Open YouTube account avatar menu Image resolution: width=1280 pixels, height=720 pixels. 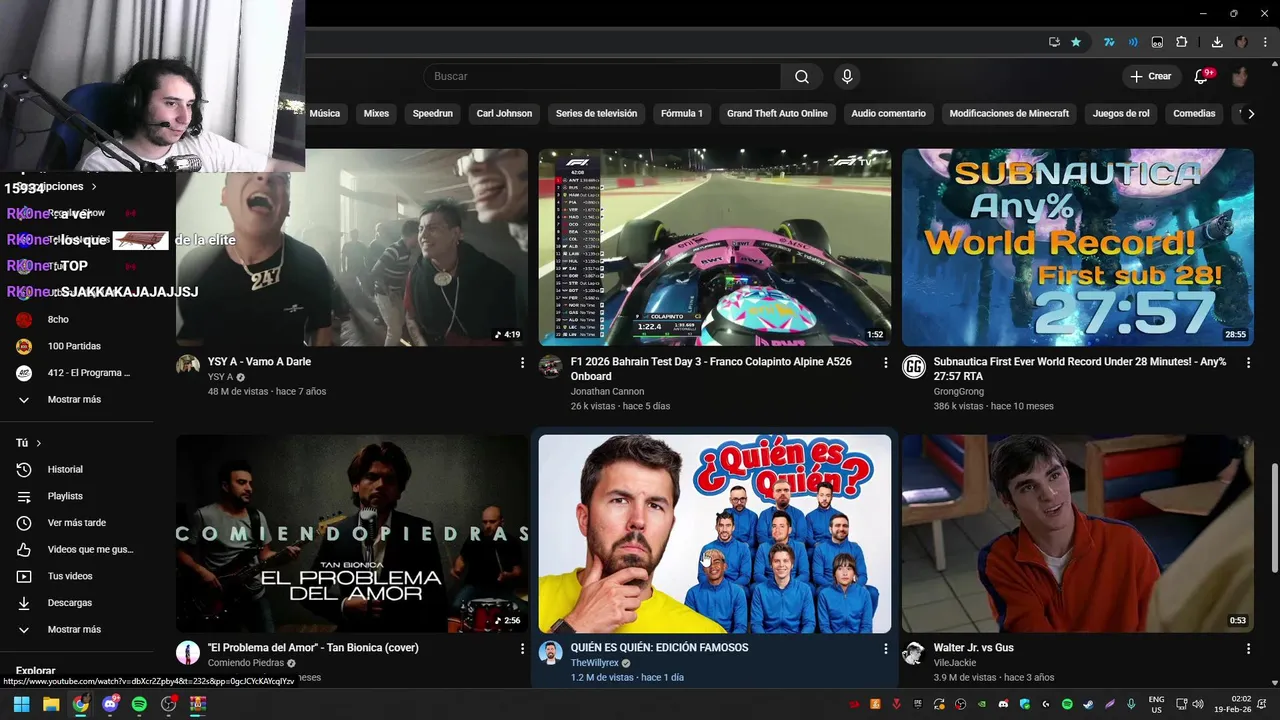(x=1240, y=77)
